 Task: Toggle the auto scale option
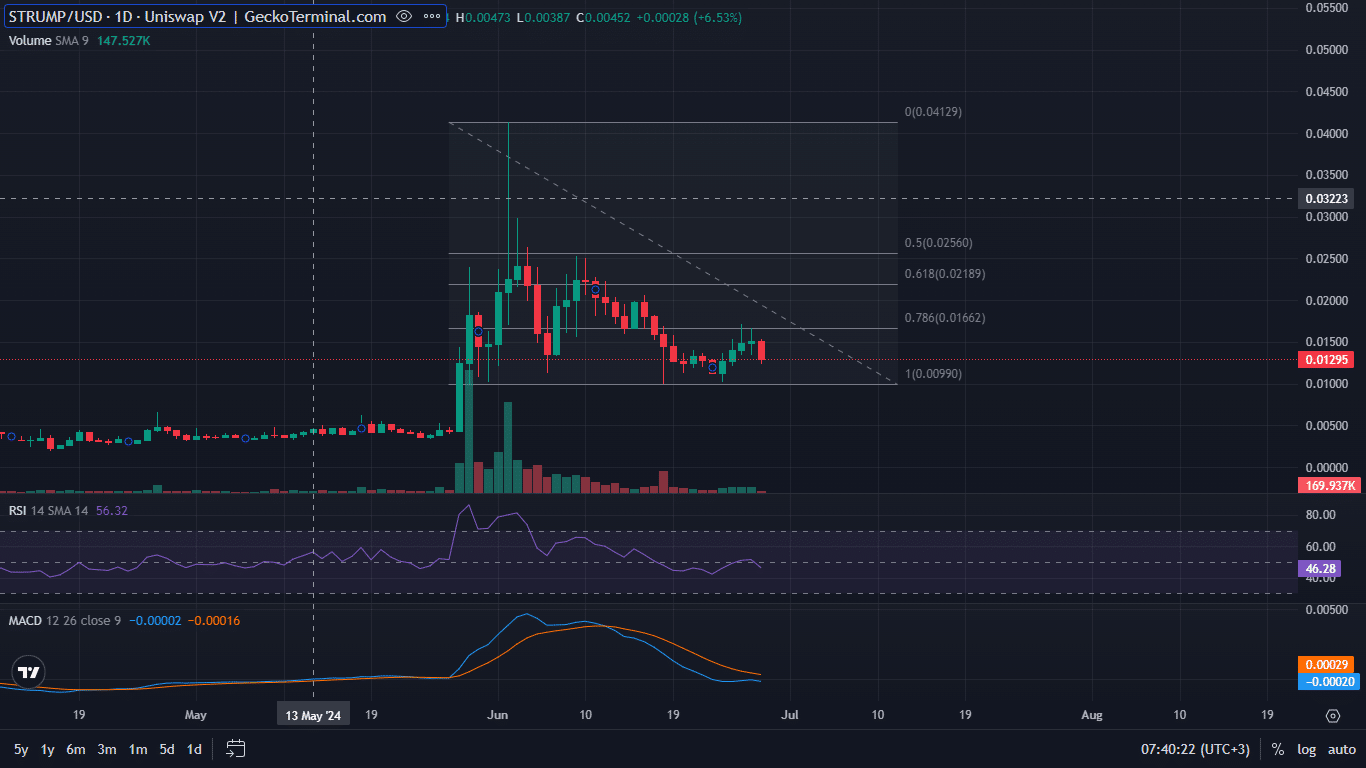click(x=1342, y=749)
